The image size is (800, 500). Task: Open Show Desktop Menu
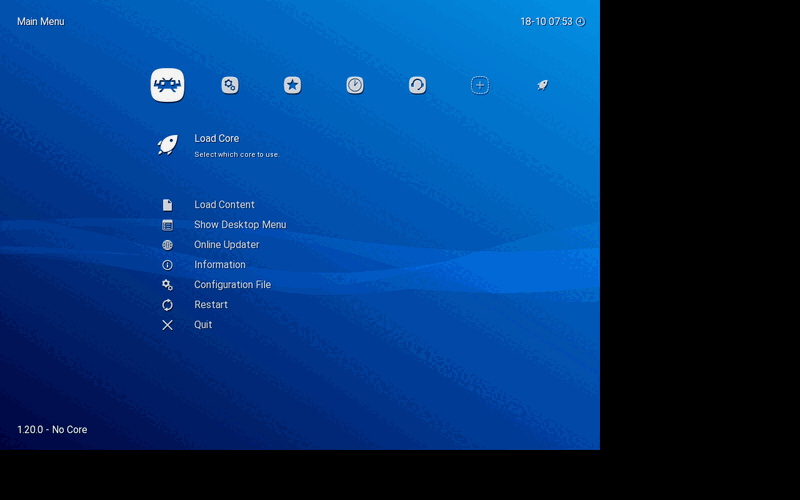tap(240, 224)
